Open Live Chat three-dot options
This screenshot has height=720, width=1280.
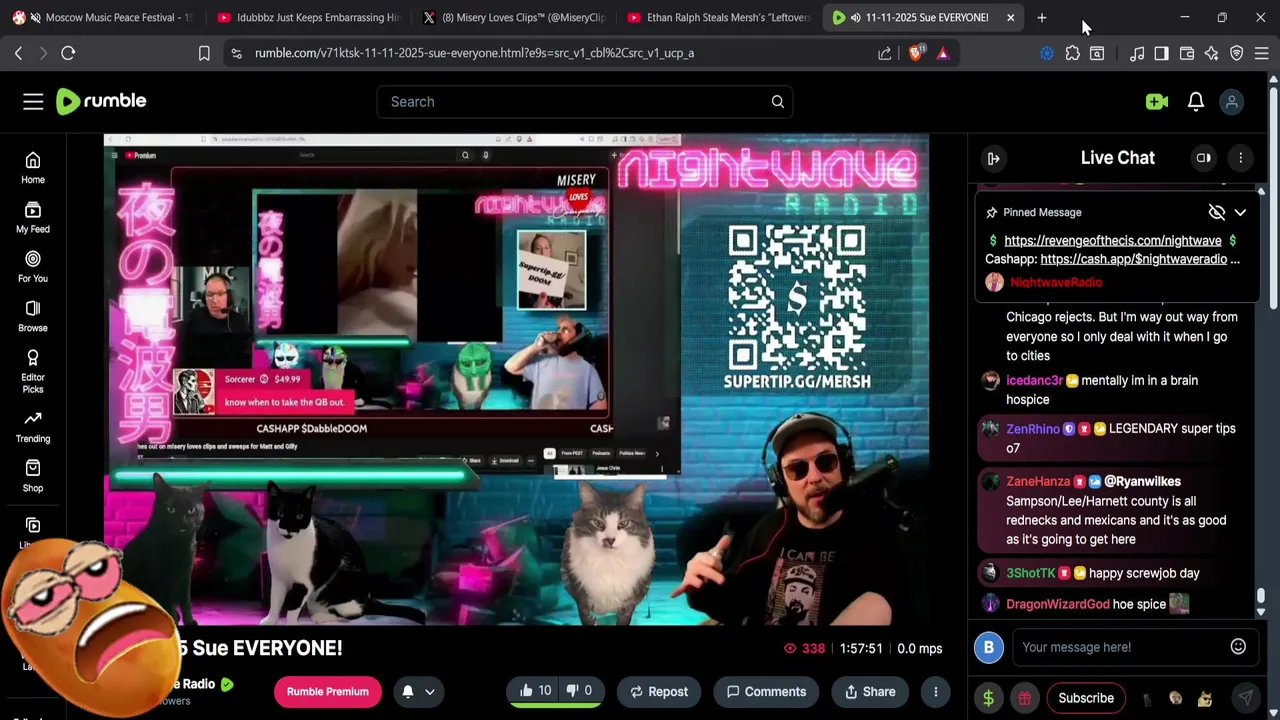pos(1240,158)
